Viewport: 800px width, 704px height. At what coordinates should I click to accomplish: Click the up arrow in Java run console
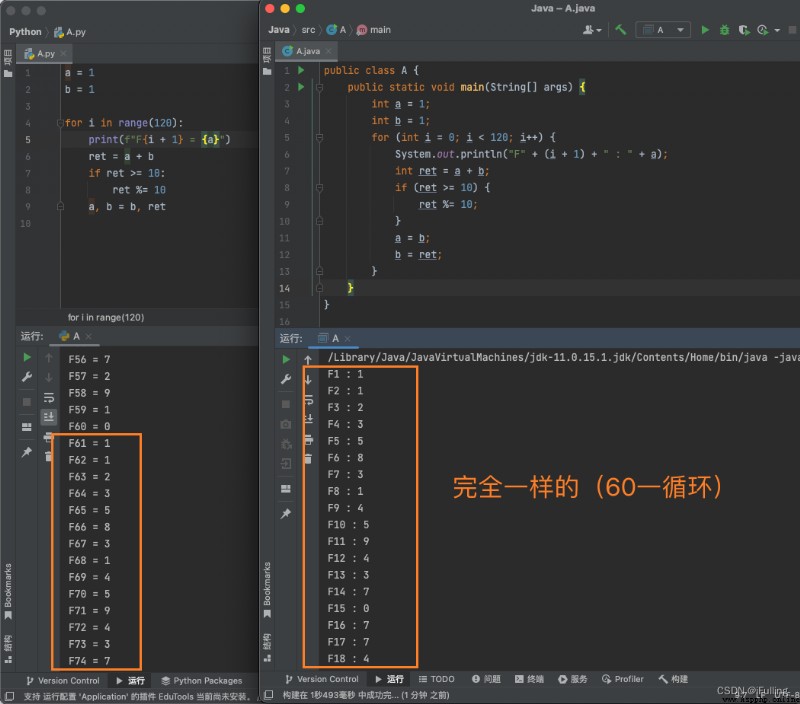click(x=308, y=360)
